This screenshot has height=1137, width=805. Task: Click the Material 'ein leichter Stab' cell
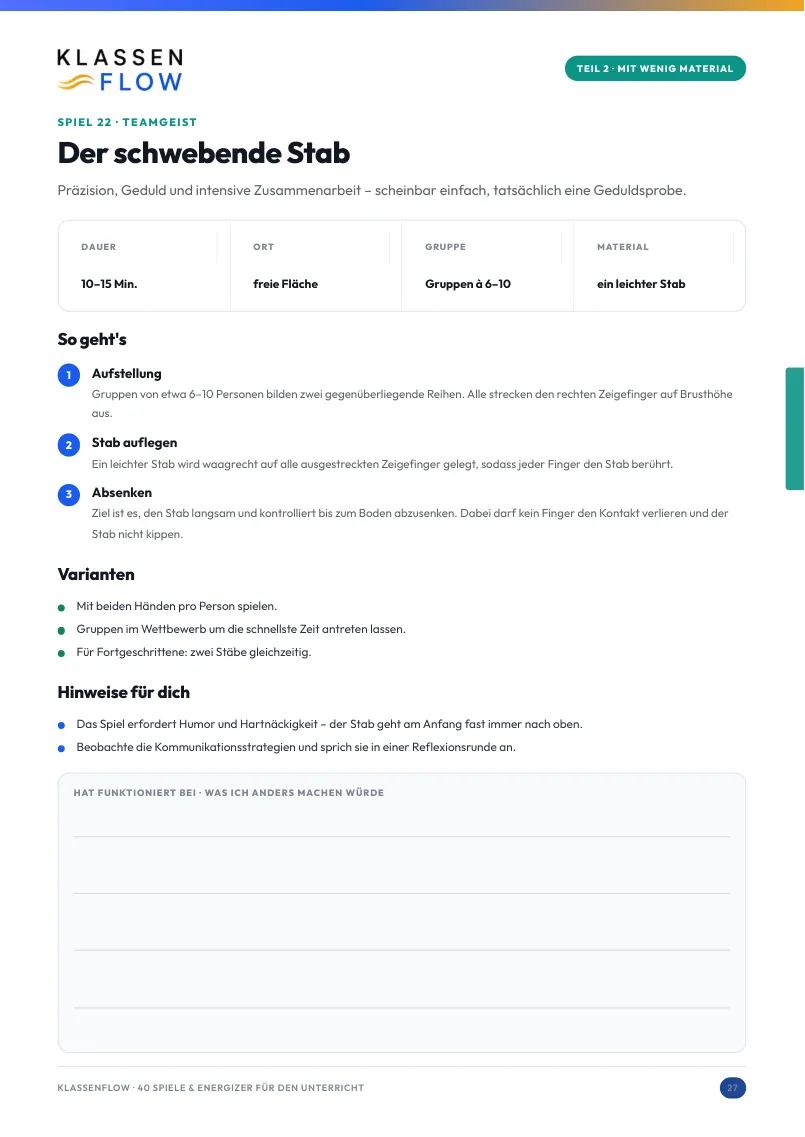click(x=659, y=266)
